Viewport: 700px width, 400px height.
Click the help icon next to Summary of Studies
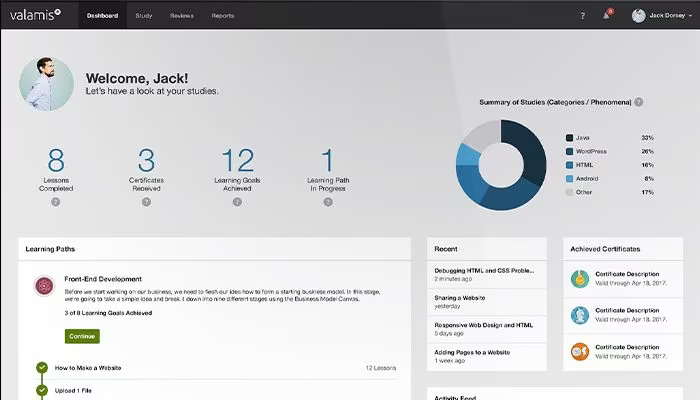[639, 102]
